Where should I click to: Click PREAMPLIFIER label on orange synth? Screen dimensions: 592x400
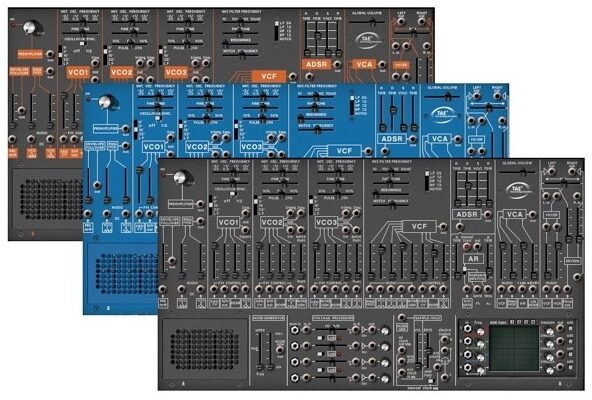[x=30, y=54]
